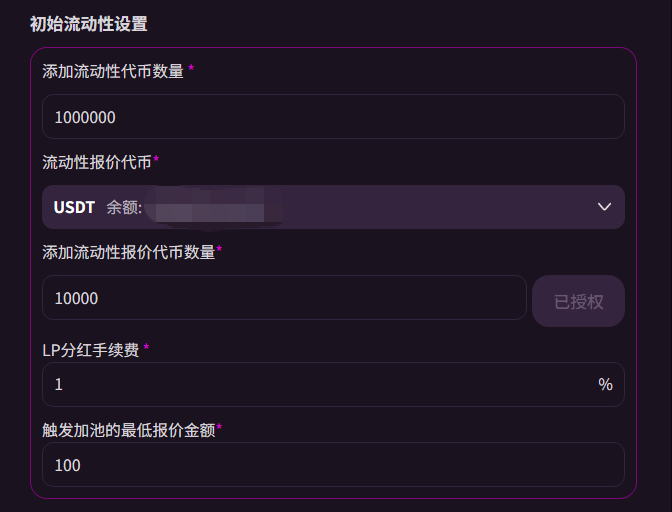
Task: Click the required asterisk after 触发加池的最低报价金额
Action: click(219, 428)
